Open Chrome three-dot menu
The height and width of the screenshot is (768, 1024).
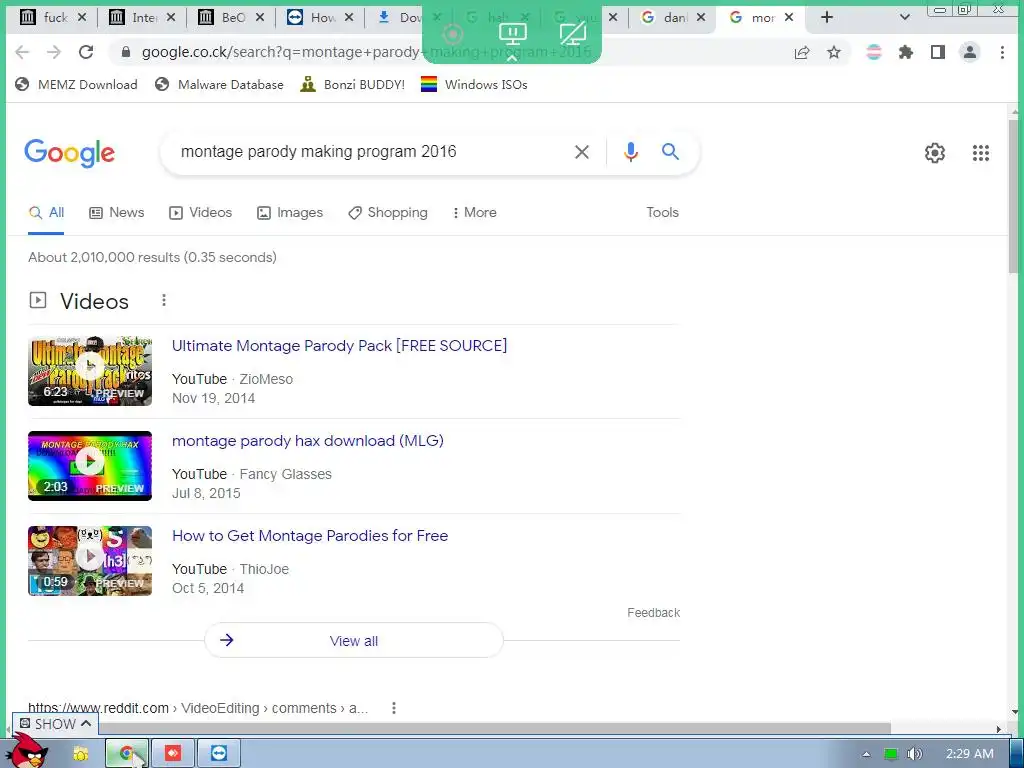coord(1002,52)
